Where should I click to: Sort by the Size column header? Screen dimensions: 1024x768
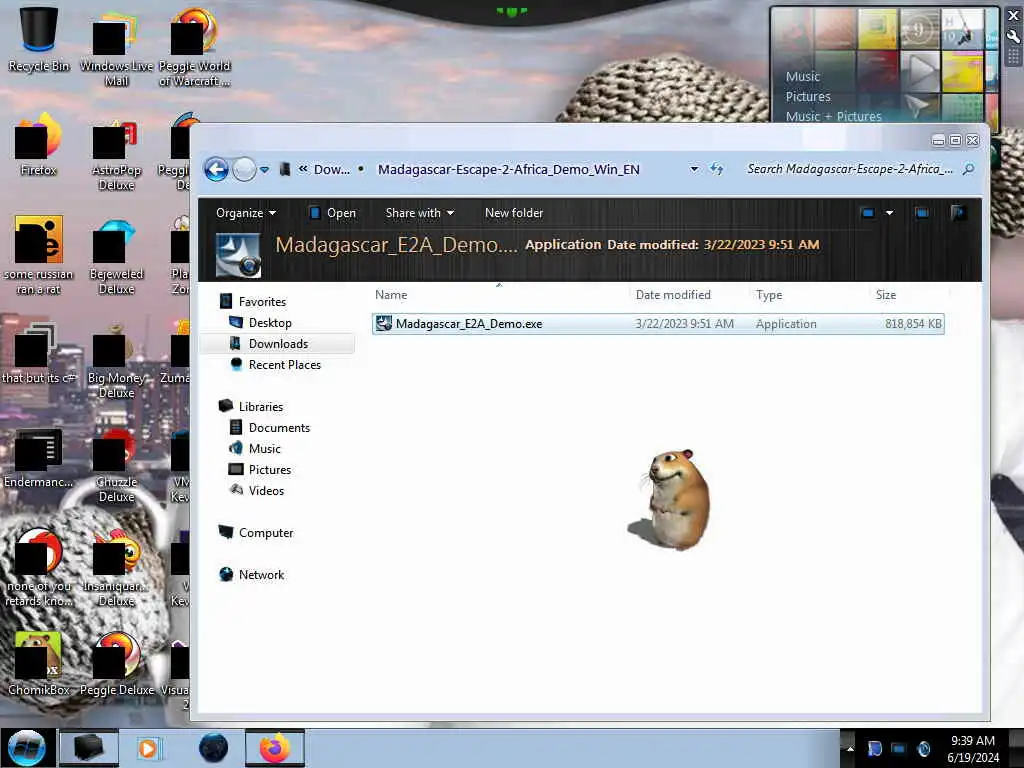886,295
